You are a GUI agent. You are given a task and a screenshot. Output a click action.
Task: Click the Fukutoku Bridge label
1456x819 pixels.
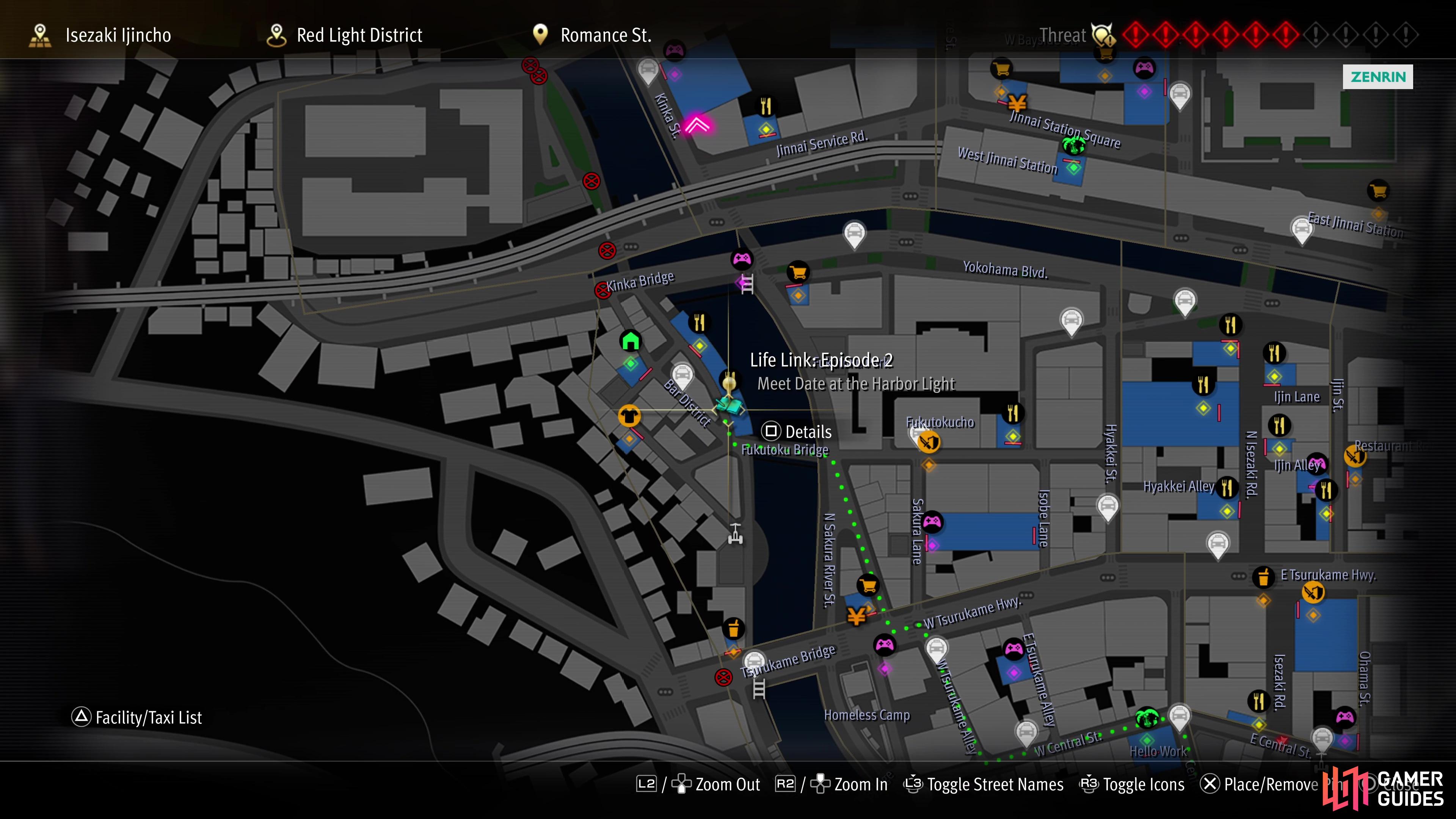point(784,450)
